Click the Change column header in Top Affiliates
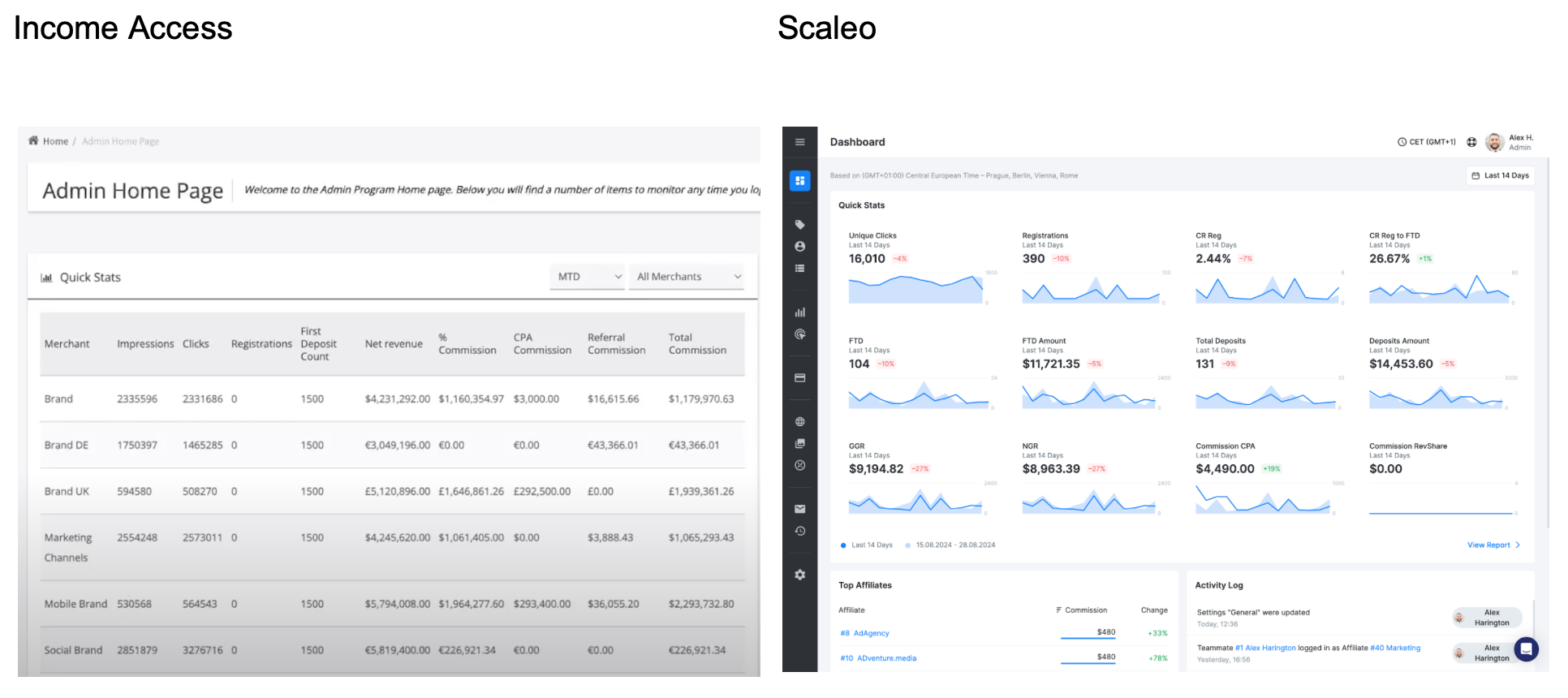1568x698 pixels. coord(1154,610)
